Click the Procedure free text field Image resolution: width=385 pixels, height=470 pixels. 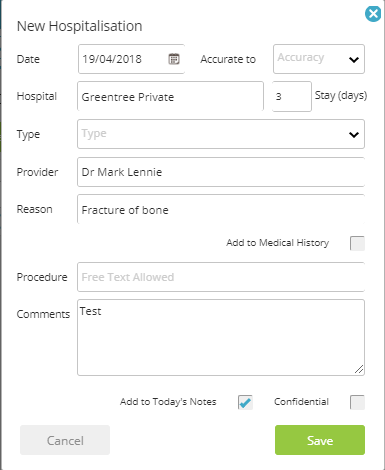tap(221, 277)
